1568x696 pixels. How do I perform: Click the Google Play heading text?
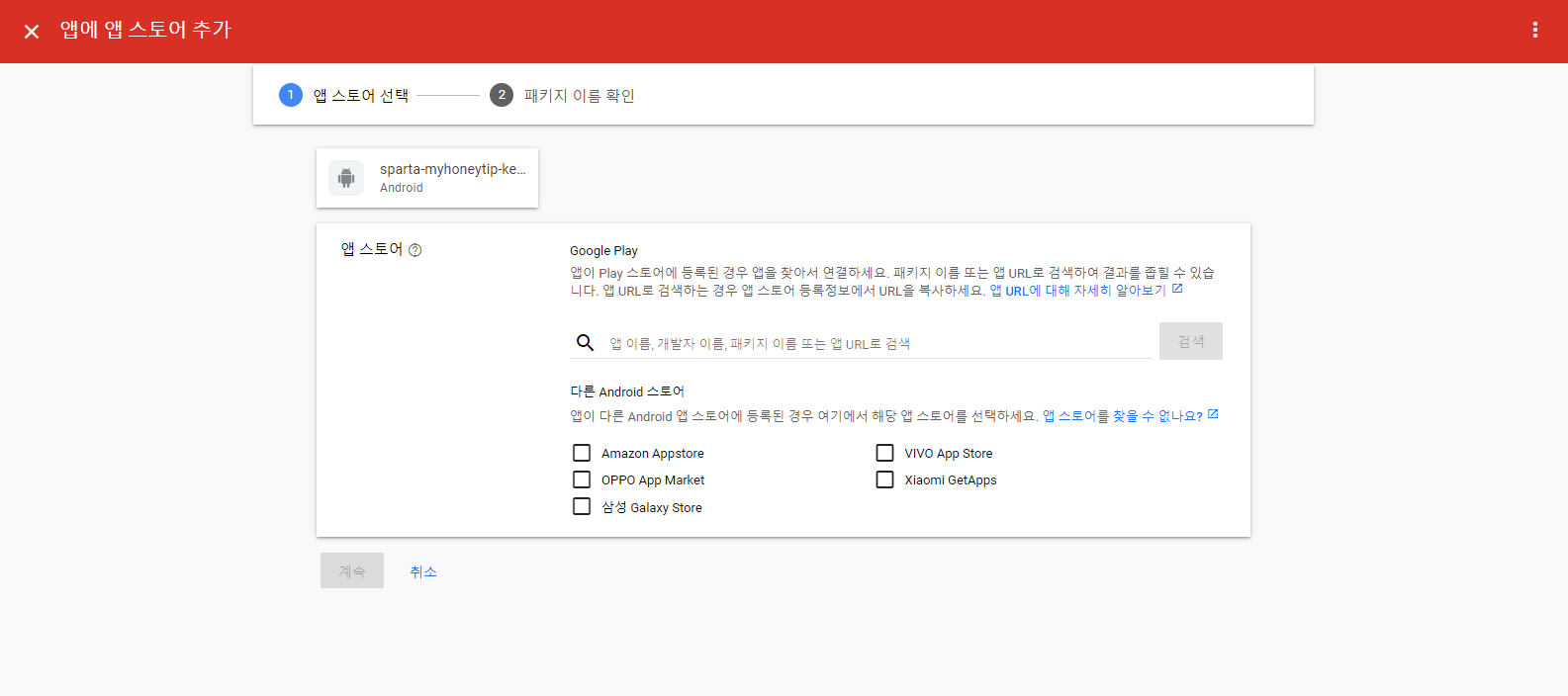tap(603, 251)
